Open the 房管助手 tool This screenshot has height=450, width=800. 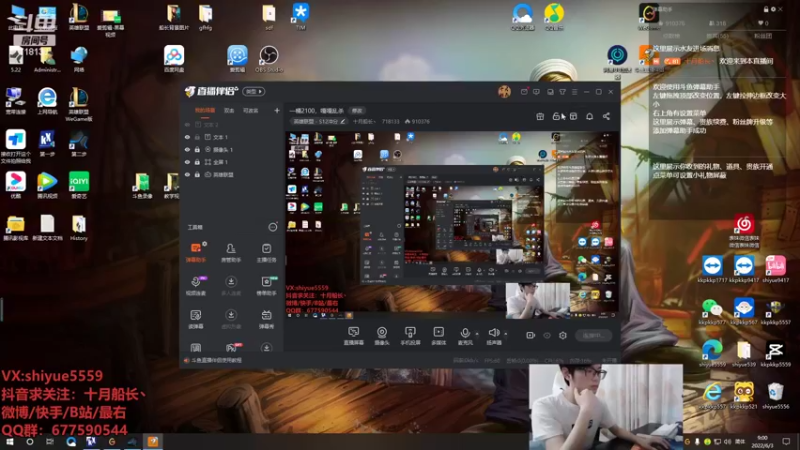click(x=231, y=252)
